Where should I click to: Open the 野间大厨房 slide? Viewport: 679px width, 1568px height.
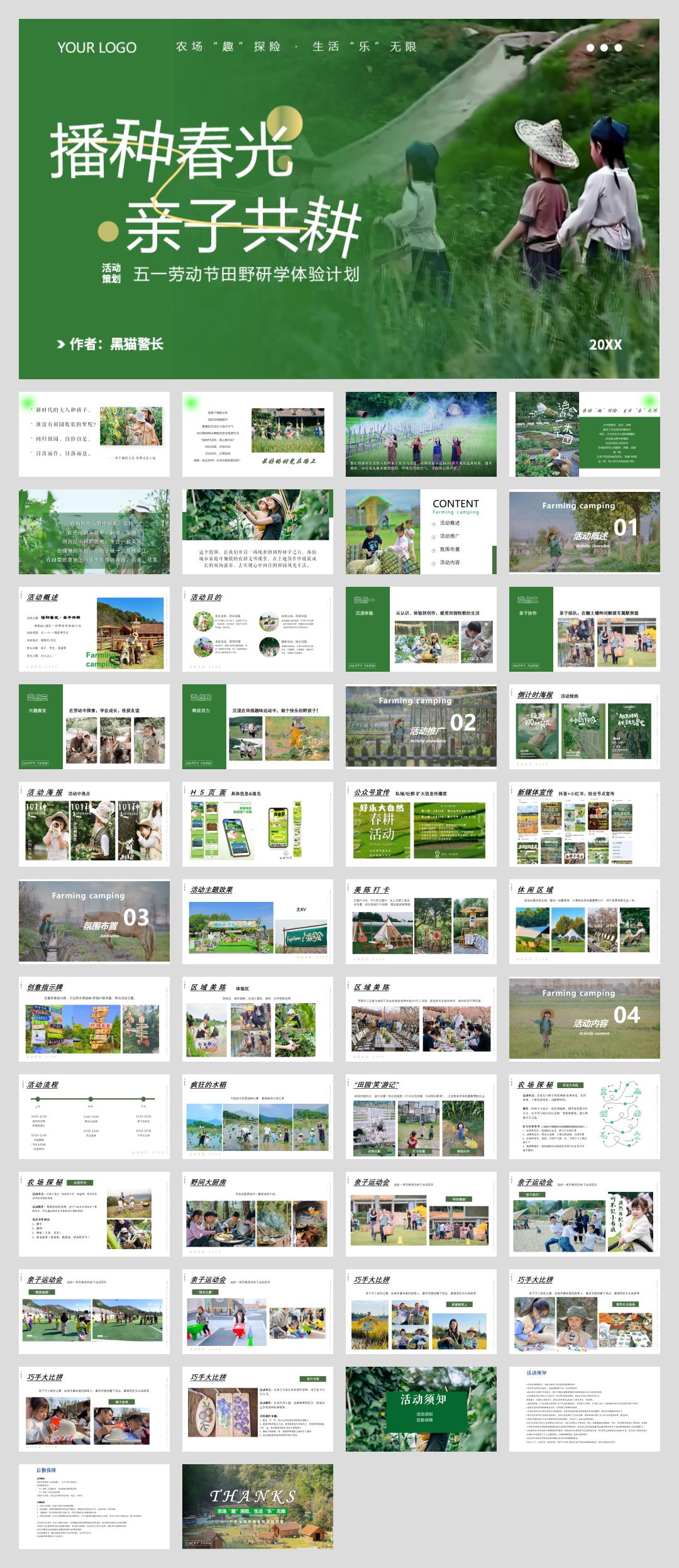(x=258, y=1214)
